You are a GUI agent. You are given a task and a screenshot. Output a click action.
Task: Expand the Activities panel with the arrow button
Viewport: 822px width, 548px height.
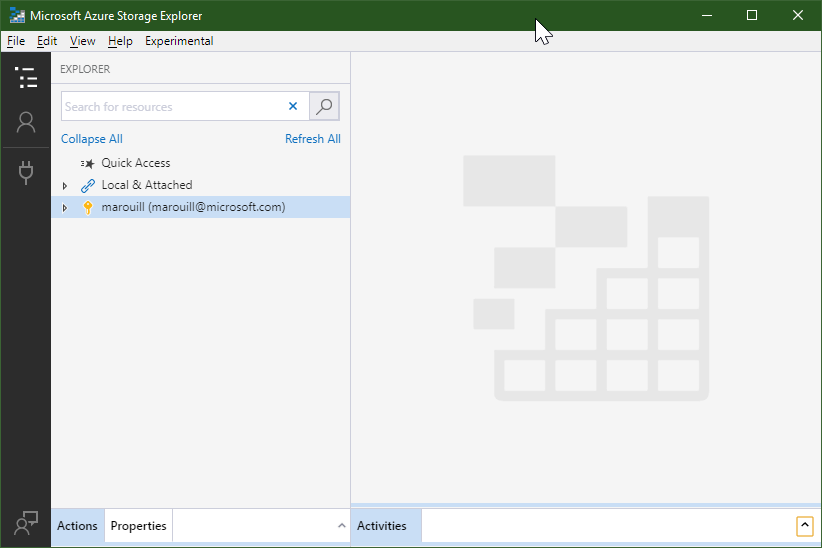point(804,525)
